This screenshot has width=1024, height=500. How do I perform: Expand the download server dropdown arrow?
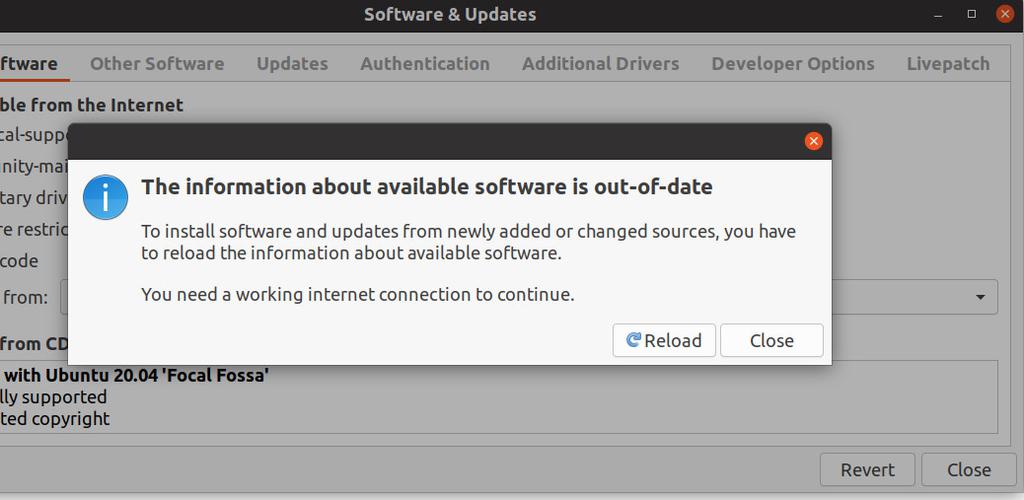pos(980,297)
